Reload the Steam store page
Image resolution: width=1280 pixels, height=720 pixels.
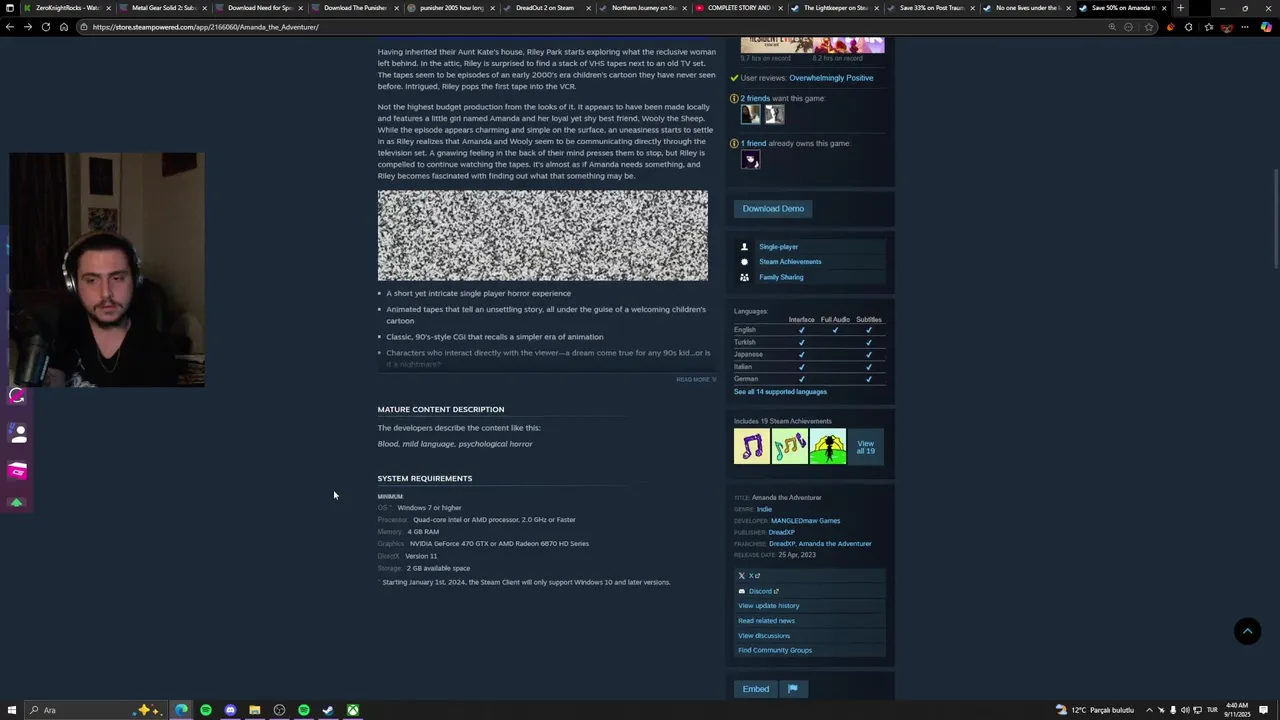click(46, 27)
